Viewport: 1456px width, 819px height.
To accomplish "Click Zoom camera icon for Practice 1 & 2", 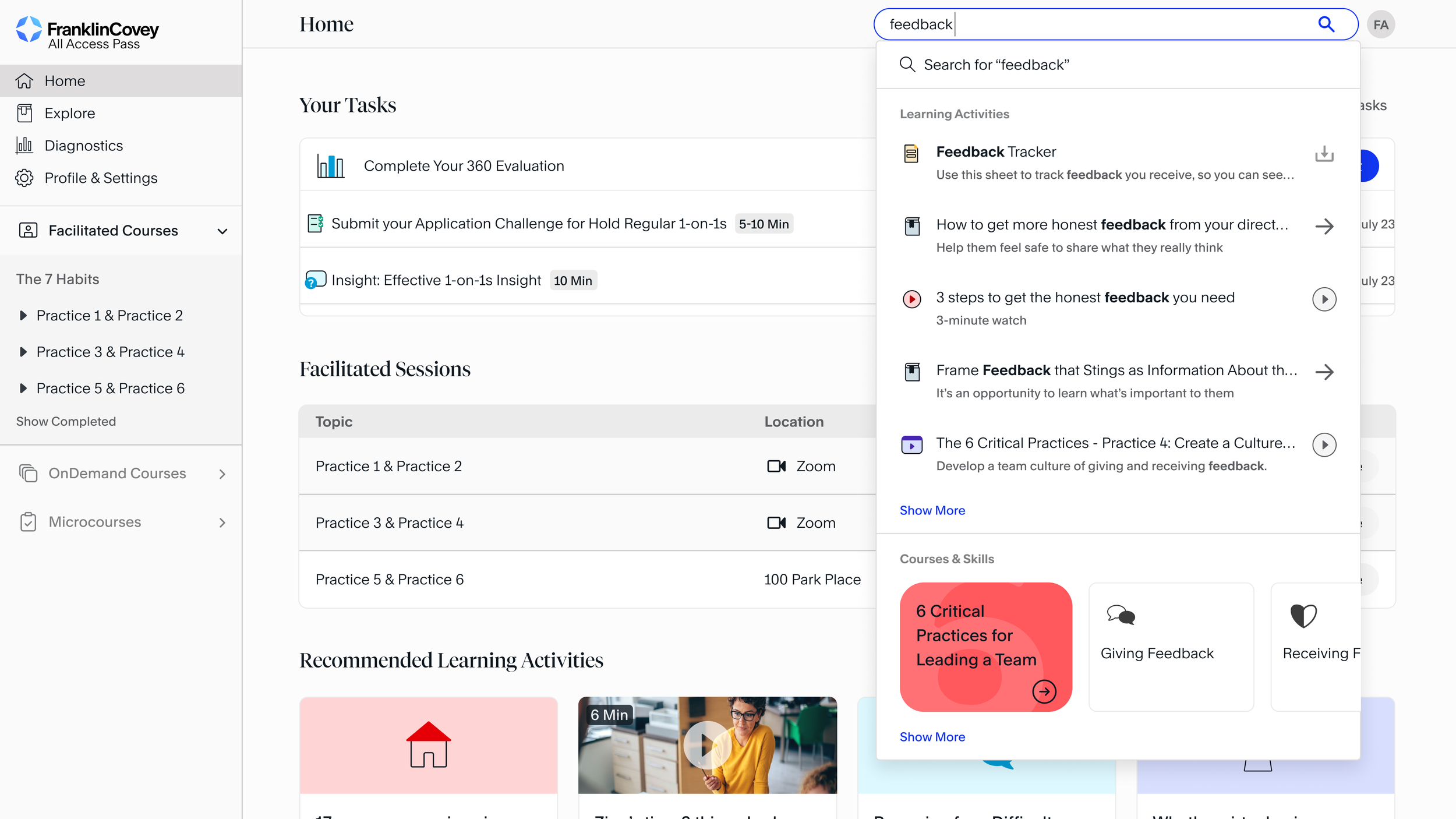I will coord(776,466).
